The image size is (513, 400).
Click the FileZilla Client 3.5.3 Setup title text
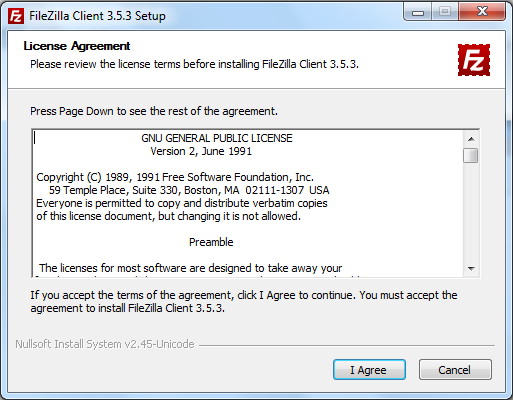pos(97,16)
